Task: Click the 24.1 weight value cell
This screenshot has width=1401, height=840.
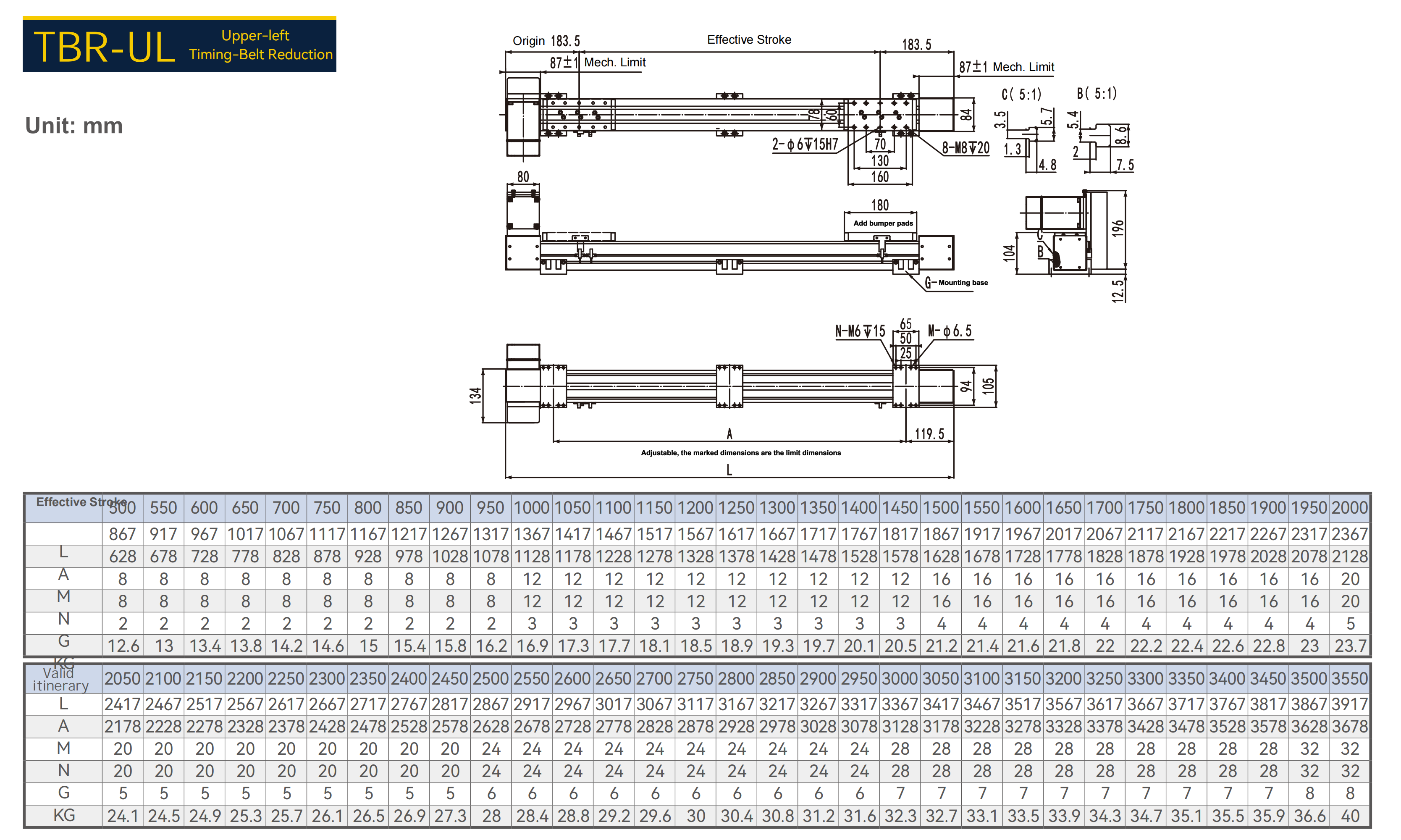Action: pos(122,816)
